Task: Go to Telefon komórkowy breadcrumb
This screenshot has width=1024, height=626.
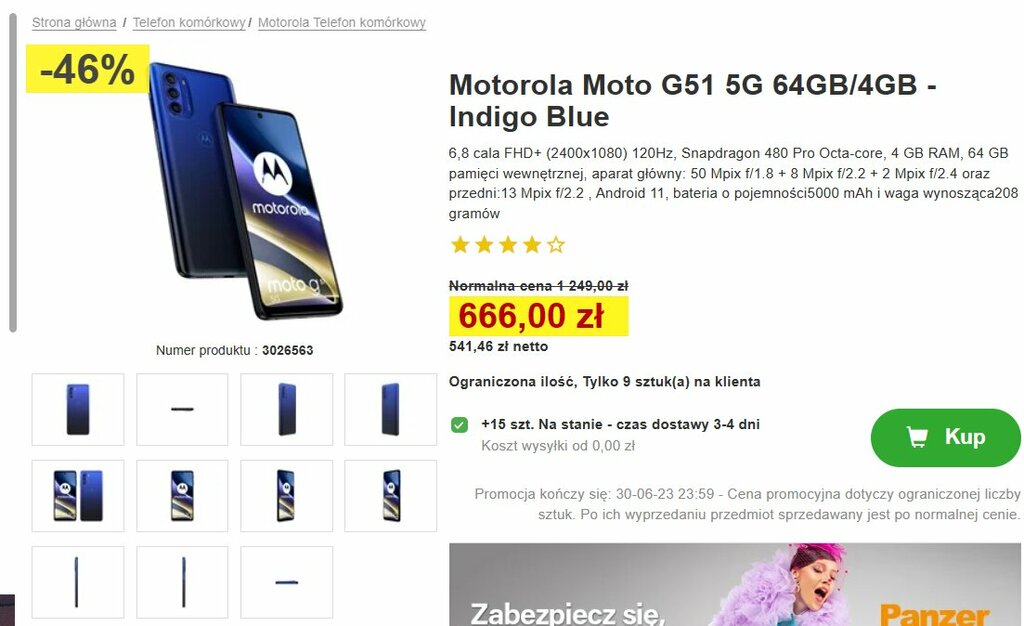Action: [x=189, y=22]
